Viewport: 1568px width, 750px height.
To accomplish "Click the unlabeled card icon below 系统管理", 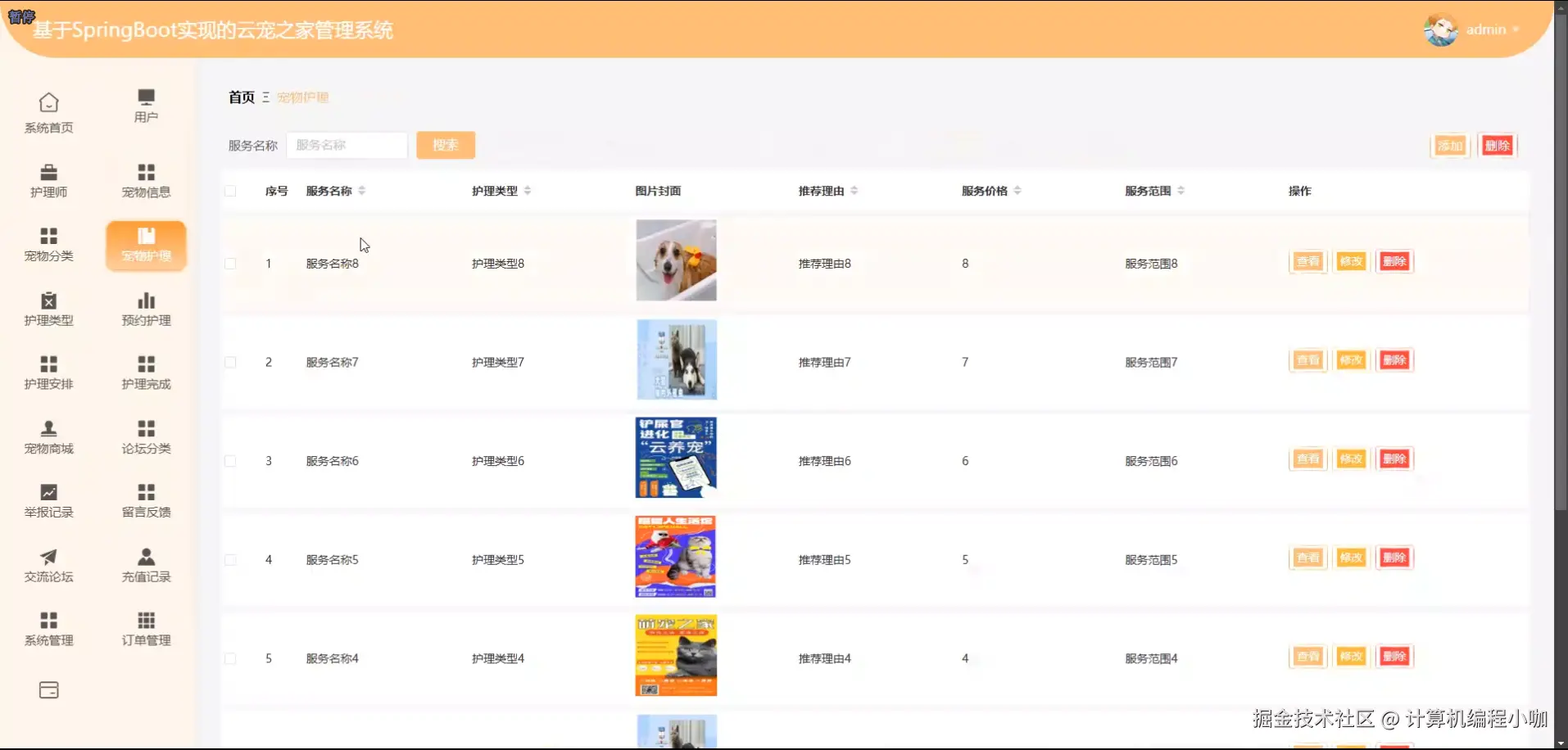I will click(48, 690).
